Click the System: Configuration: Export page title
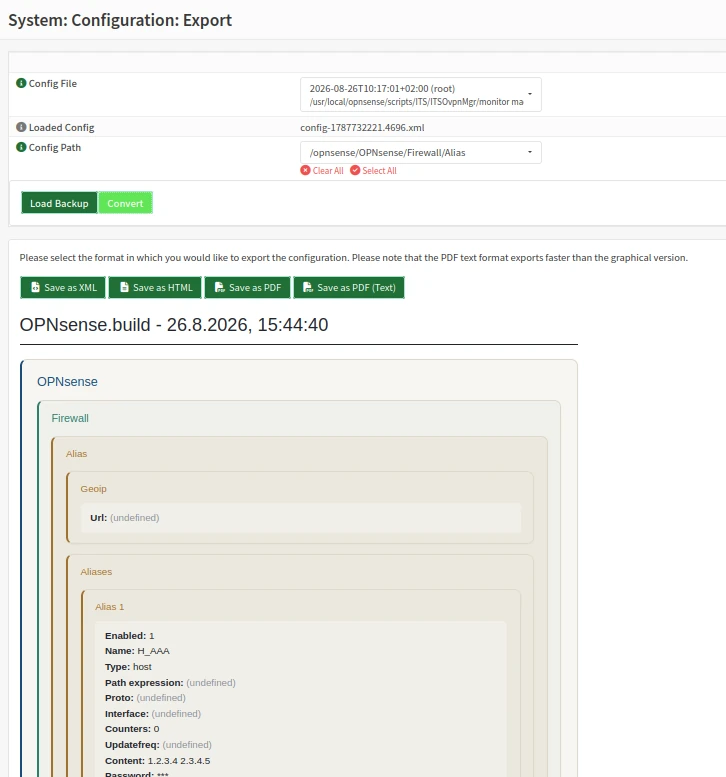 120,20
